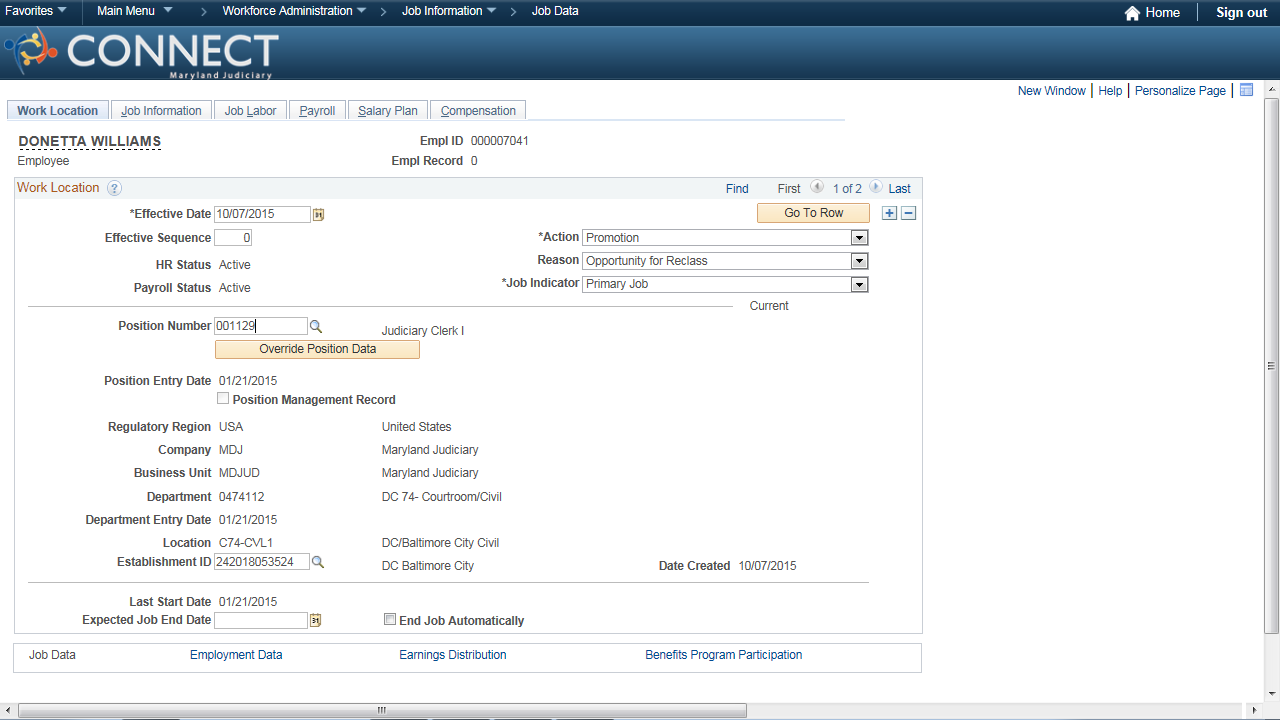
Task: Click the Find link
Action: pyautogui.click(x=737, y=188)
